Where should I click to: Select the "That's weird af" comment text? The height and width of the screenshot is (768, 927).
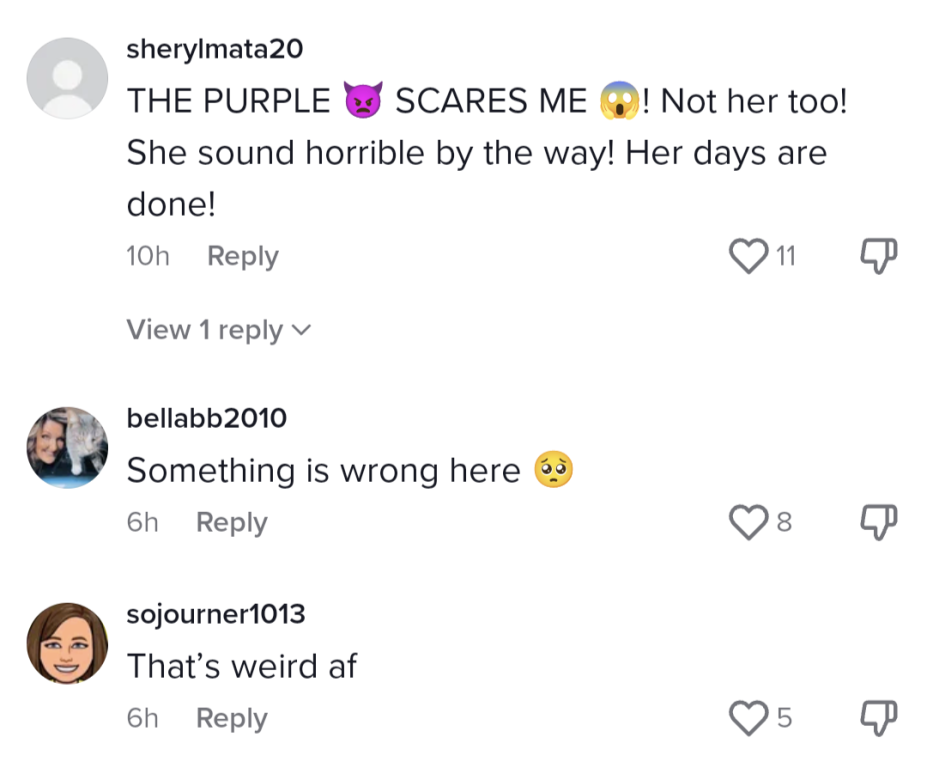(241, 665)
